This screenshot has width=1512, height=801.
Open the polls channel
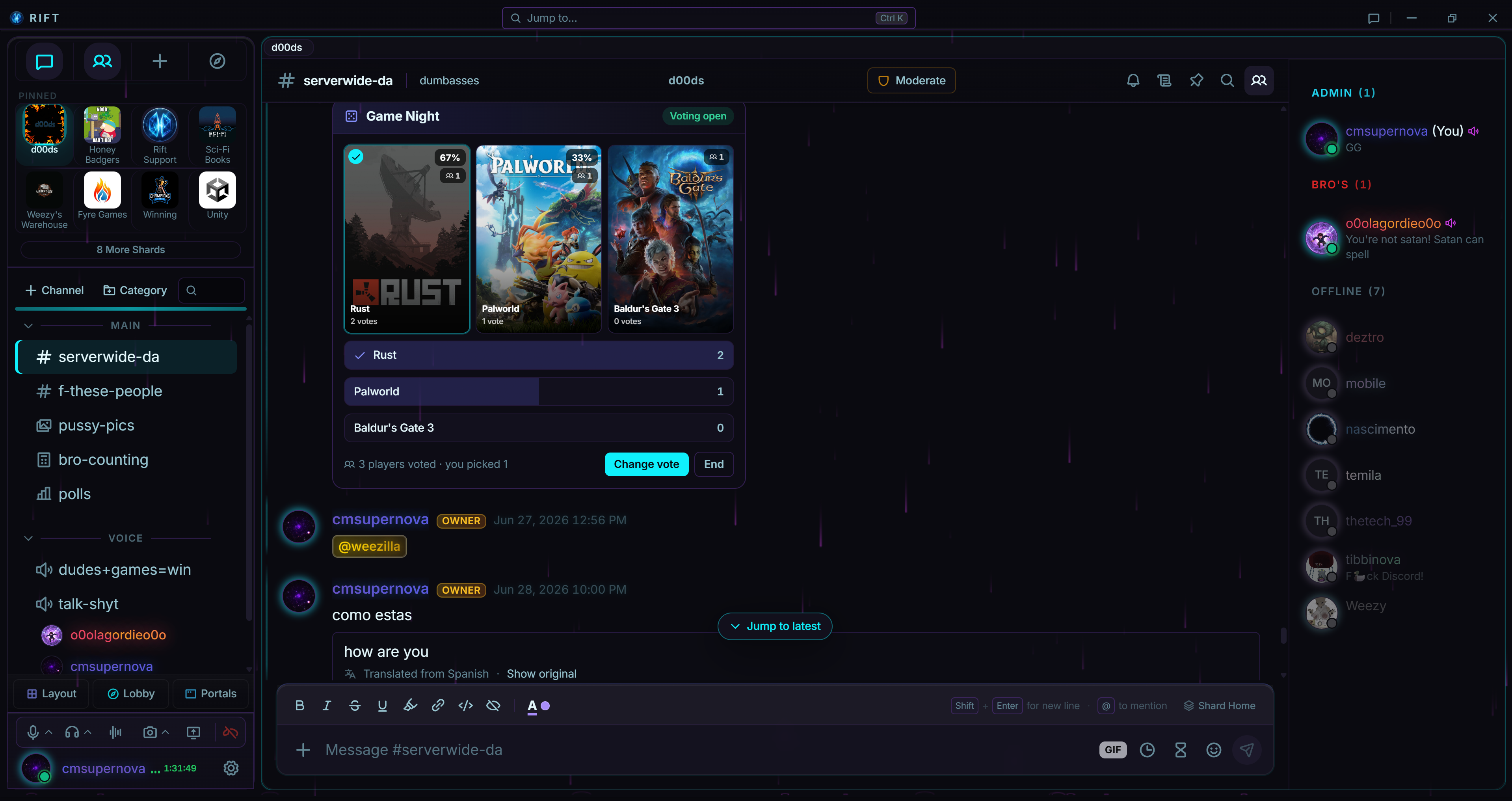(126, 493)
